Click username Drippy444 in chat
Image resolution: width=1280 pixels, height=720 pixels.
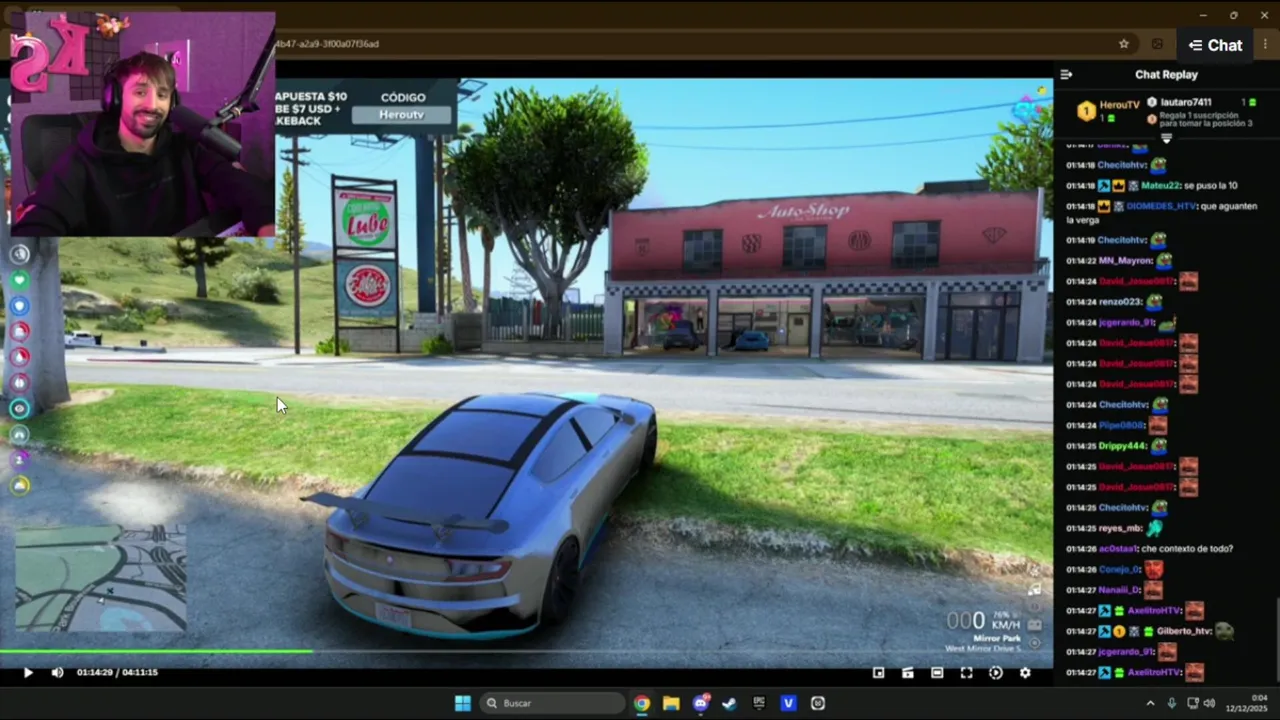pos(1123,446)
